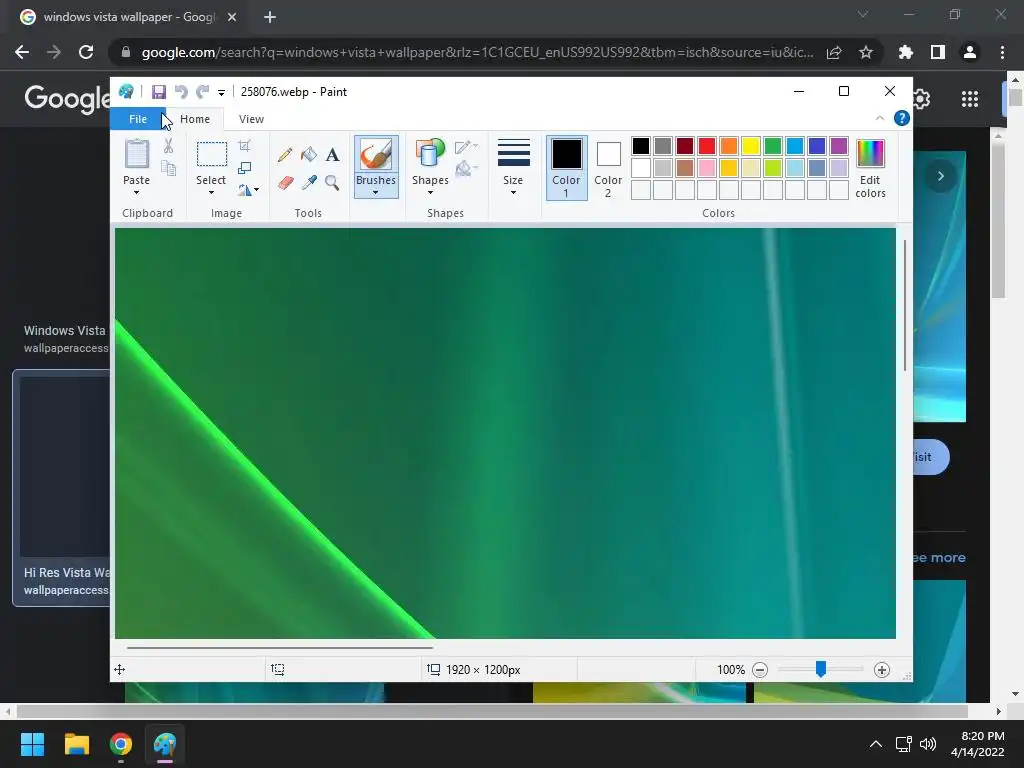Image resolution: width=1024 pixels, height=768 pixels.
Task: Share this page icon in address bar
Action: [834, 52]
